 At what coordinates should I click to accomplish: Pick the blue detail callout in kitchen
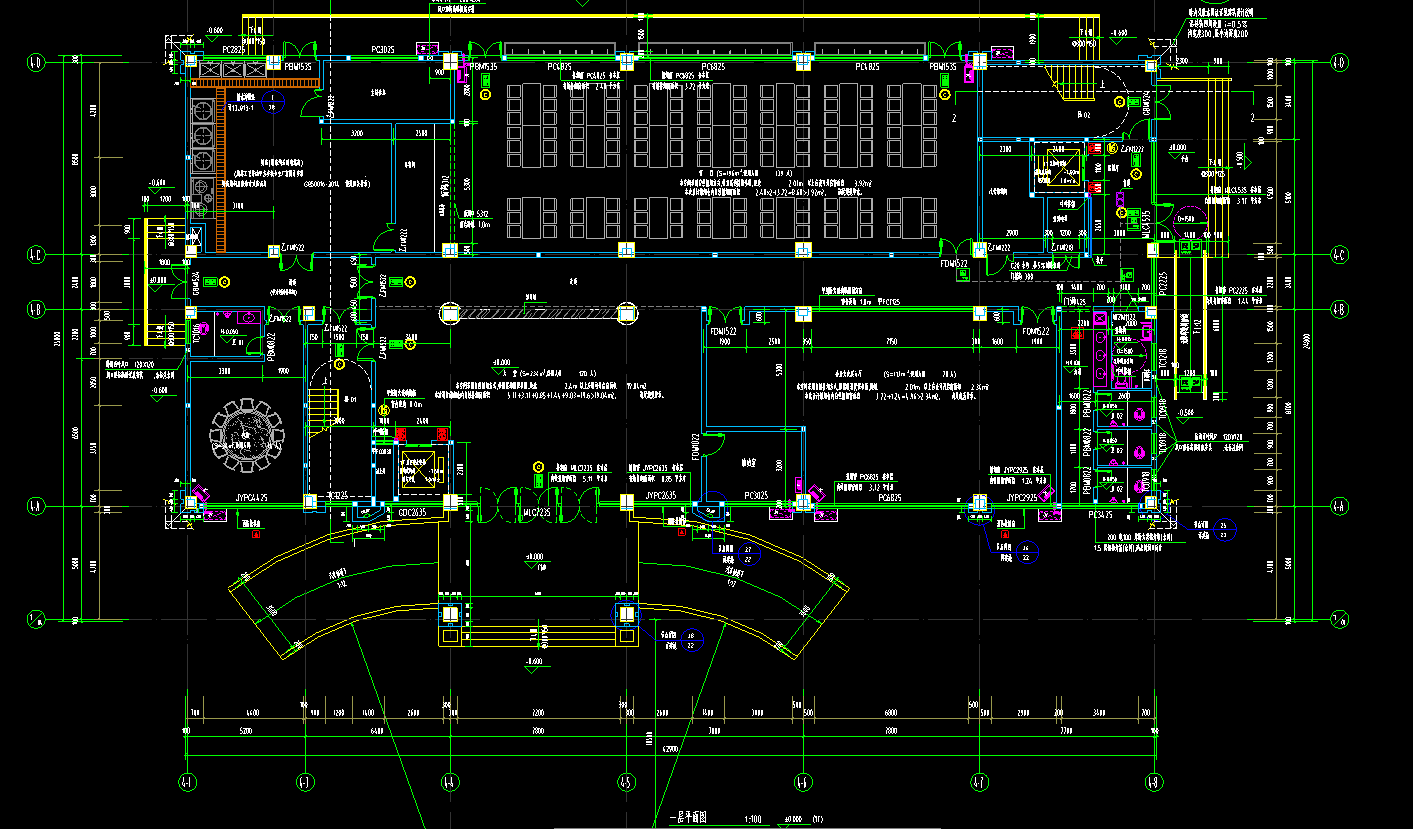[x=271, y=102]
